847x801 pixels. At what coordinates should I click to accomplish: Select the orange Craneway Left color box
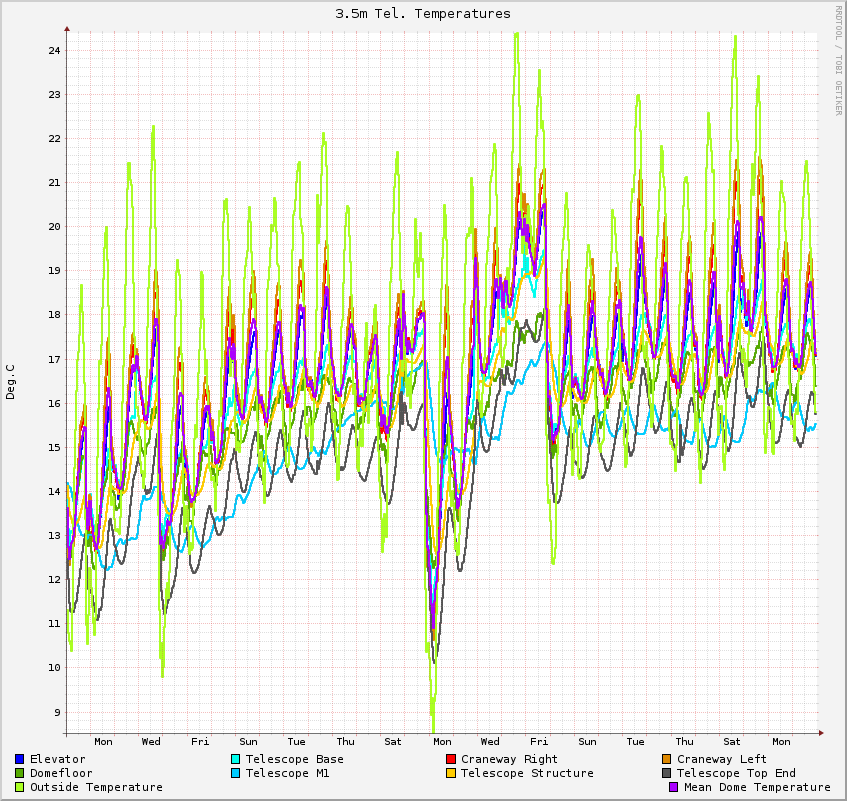pos(667,759)
